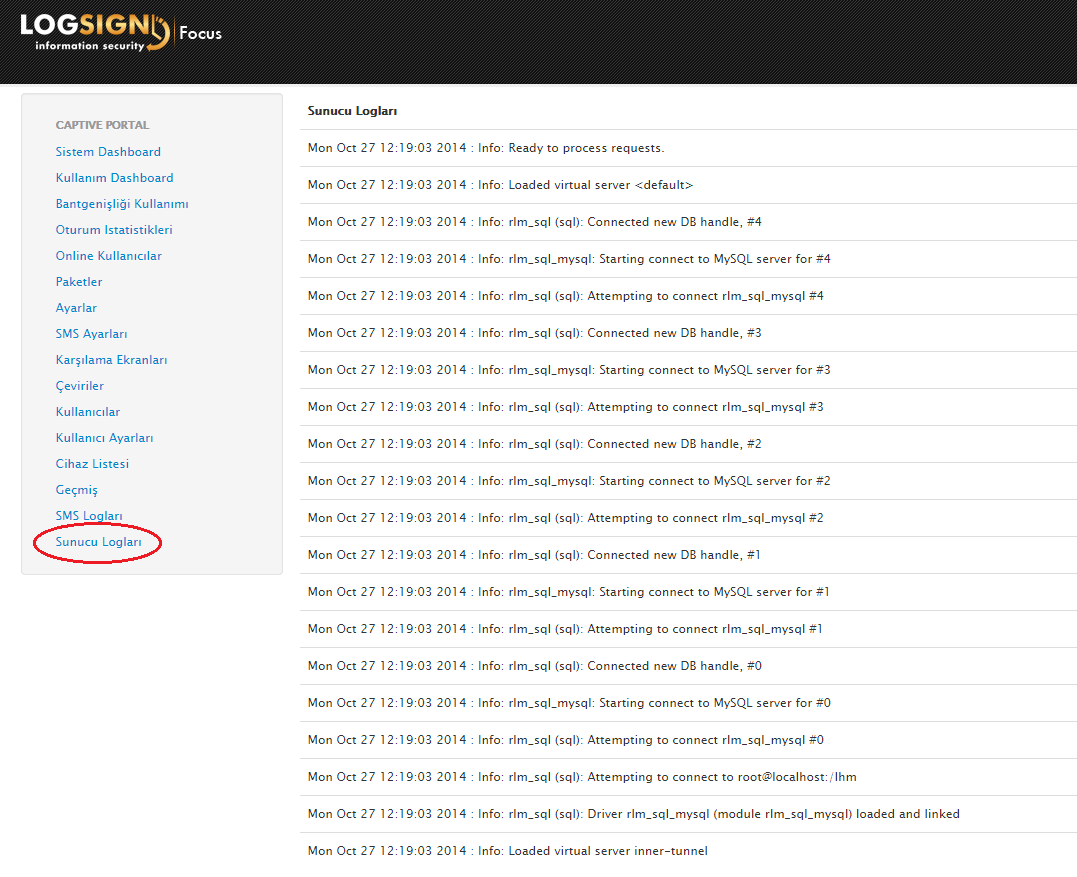Image resolution: width=1077 pixels, height=877 pixels.
Task: Select row 'Attempting to connect to root@localhost:/lhm'
Action: click(688, 779)
